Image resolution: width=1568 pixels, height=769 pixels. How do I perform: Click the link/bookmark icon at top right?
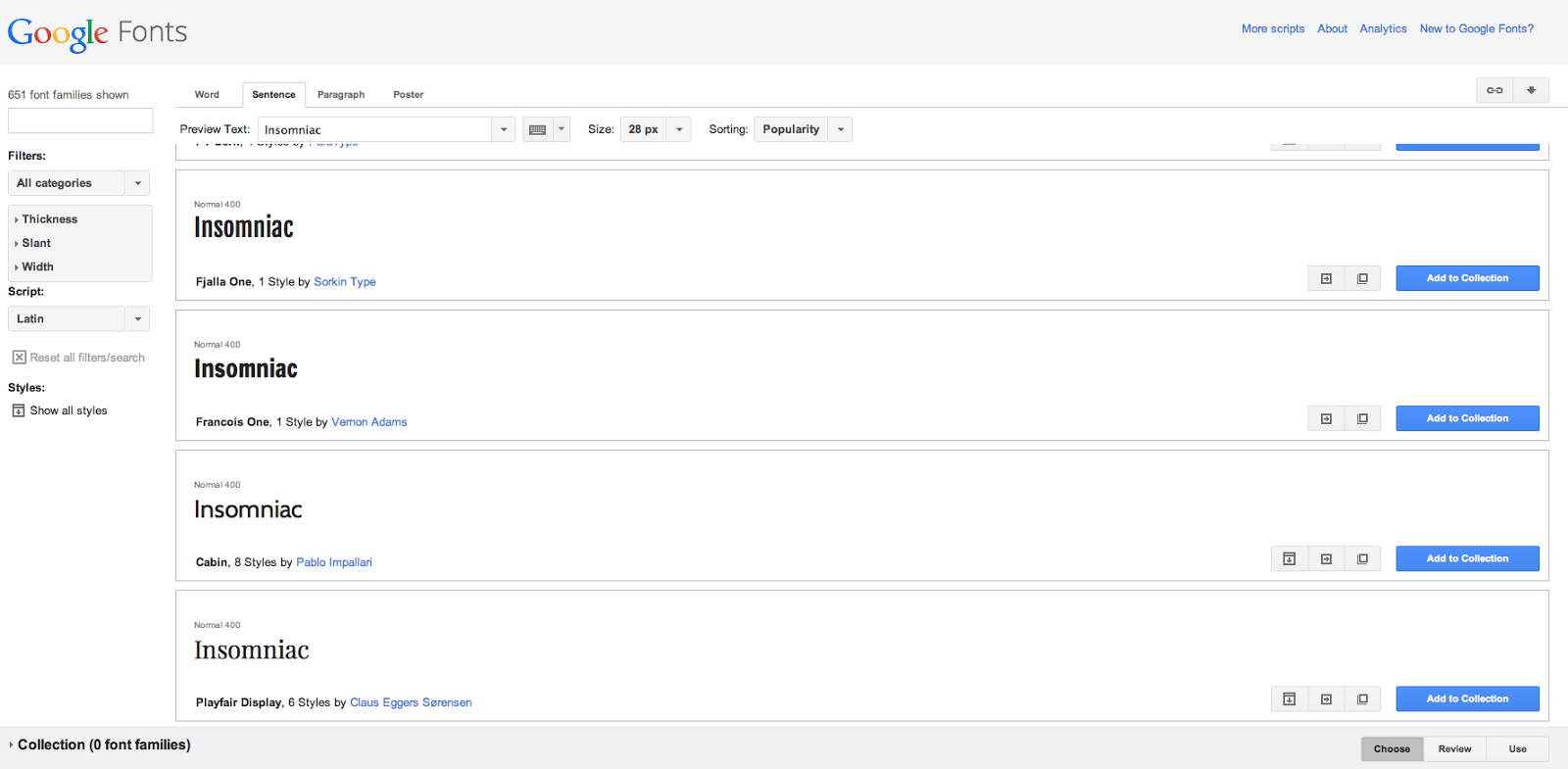point(1494,90)
